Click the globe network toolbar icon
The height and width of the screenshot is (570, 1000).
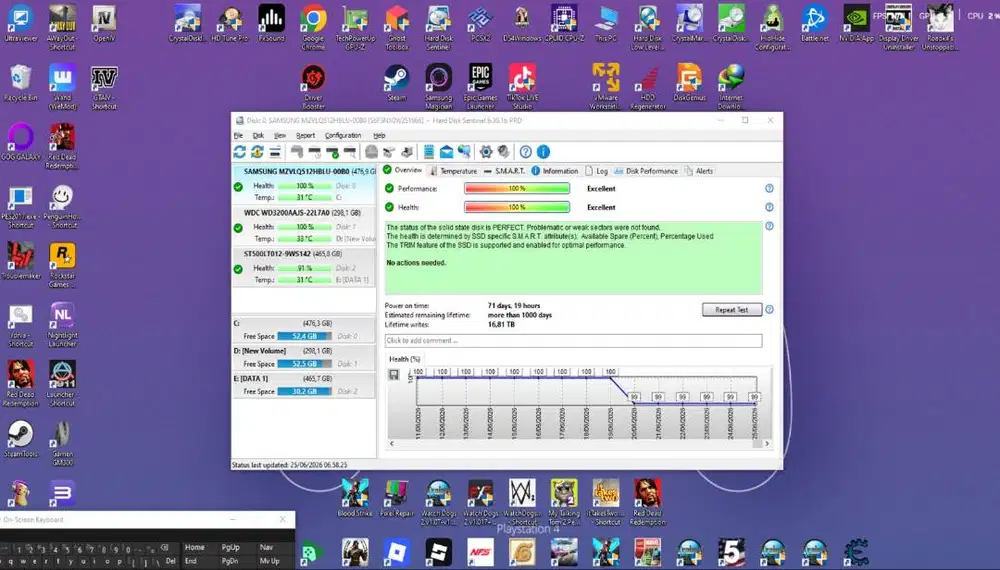click(464, 152)
